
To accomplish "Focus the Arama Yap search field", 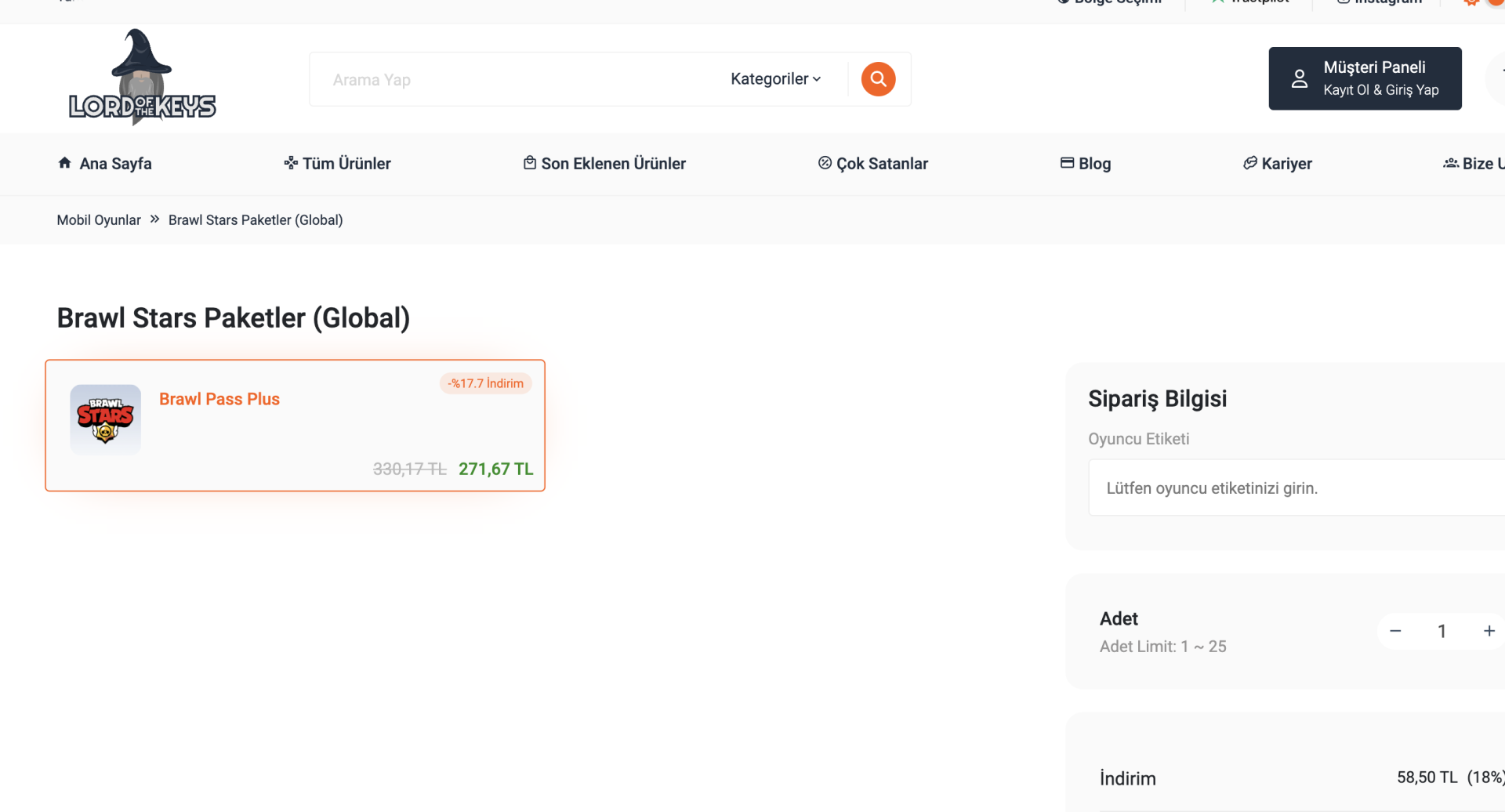I will pyautogui.click(x=510, y=80).
